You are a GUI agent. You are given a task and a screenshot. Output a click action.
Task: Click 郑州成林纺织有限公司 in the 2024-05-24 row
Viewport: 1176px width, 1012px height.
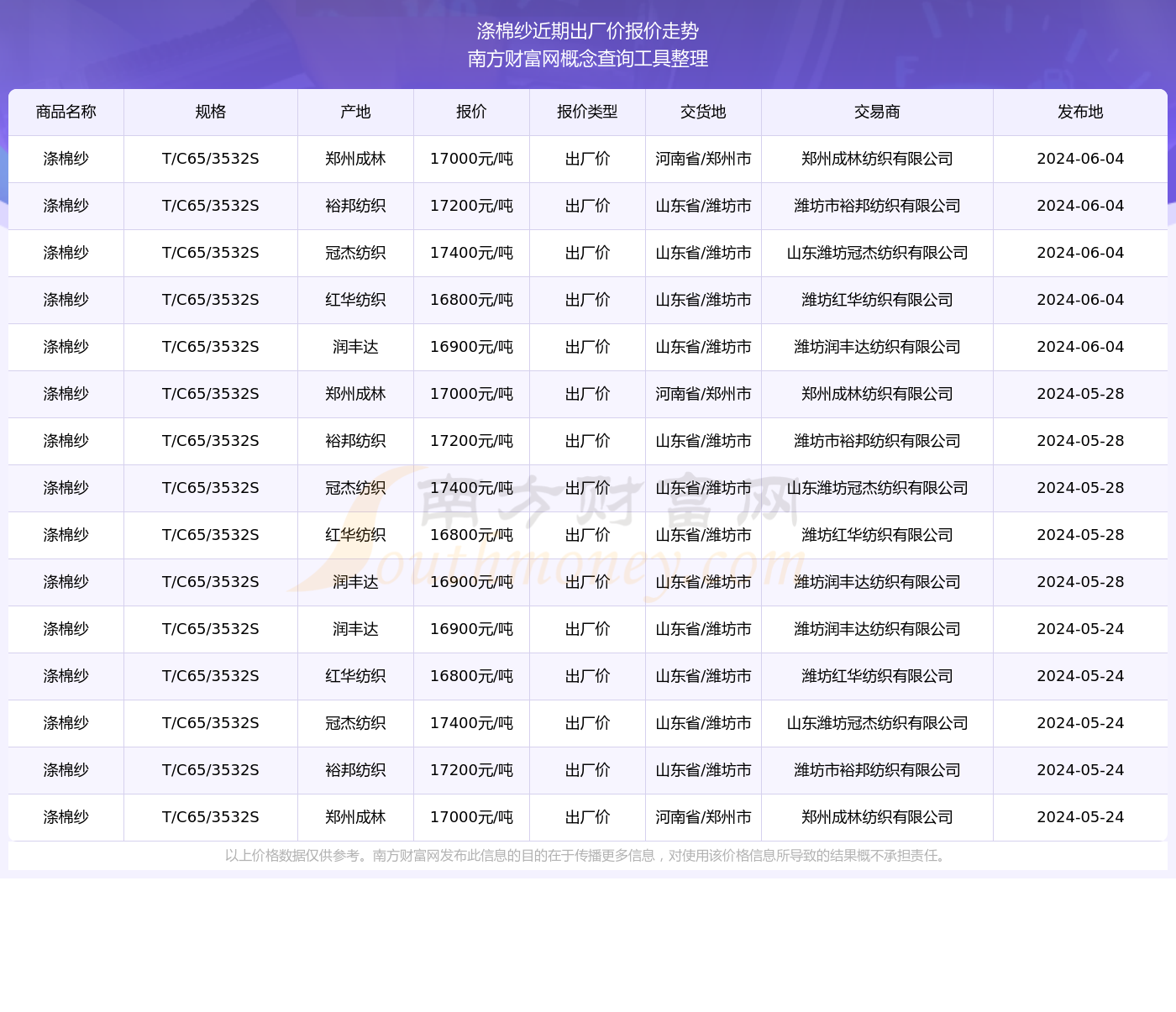click(x=877, y=817)
